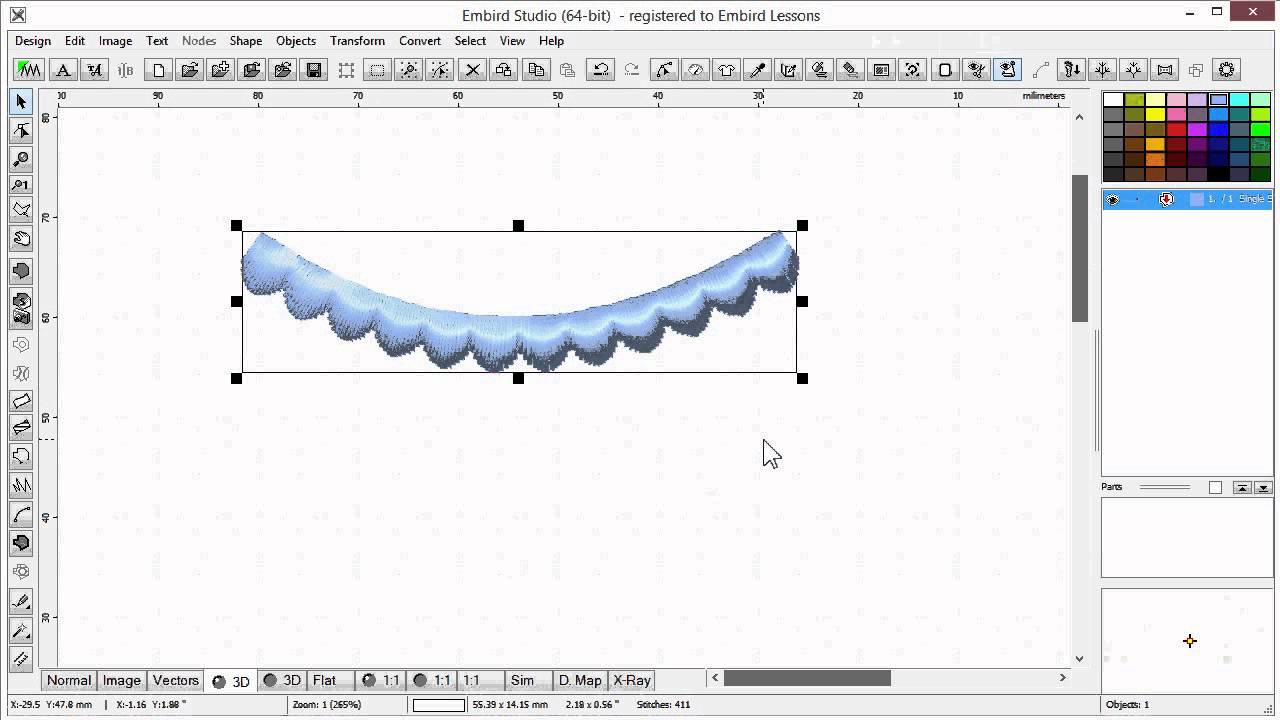This screenshot has height=720, width=1280.
Task: Click the down-arrow button in Parts panel header
Action: tap(1262, 488)
